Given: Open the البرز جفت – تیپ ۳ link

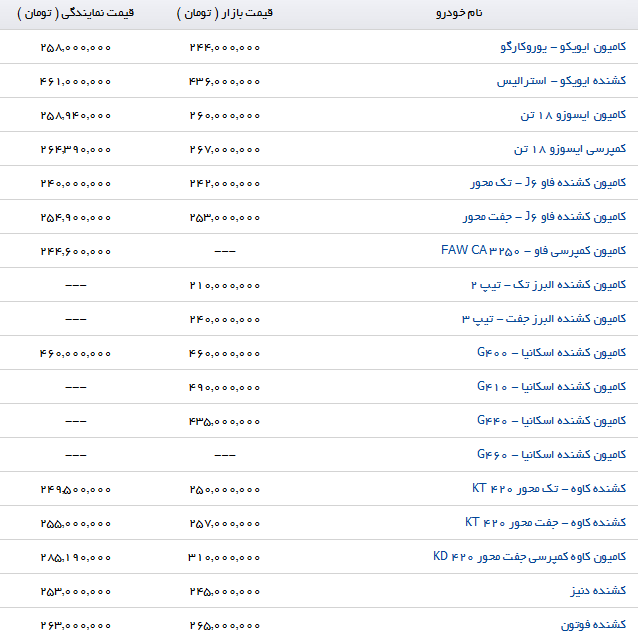Looking at the screenshot, I should (544, 319).
